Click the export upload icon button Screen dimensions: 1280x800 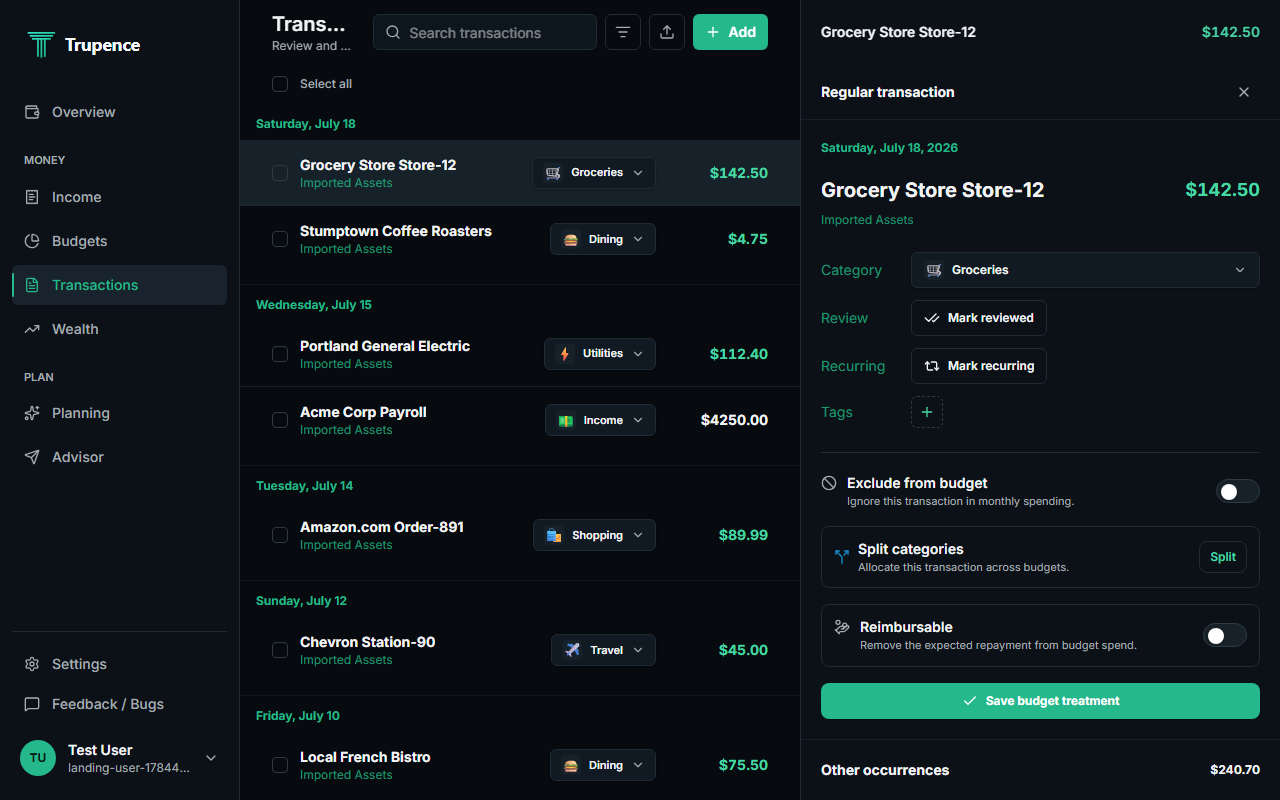coord(667,32)
